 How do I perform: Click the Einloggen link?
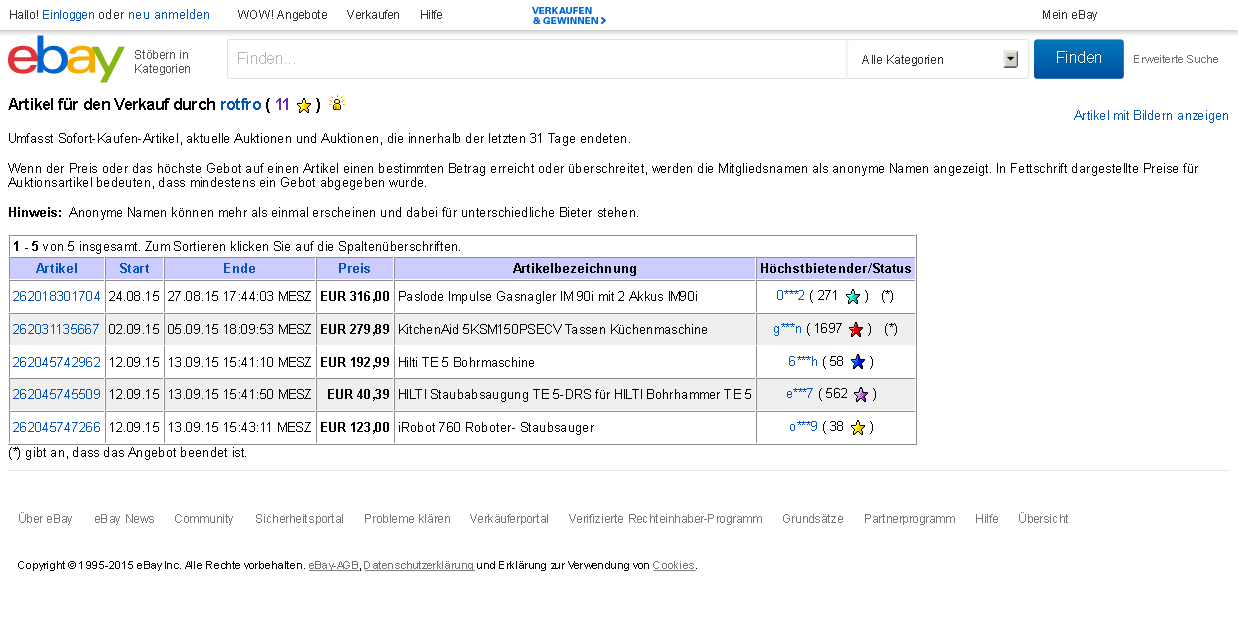68,15
